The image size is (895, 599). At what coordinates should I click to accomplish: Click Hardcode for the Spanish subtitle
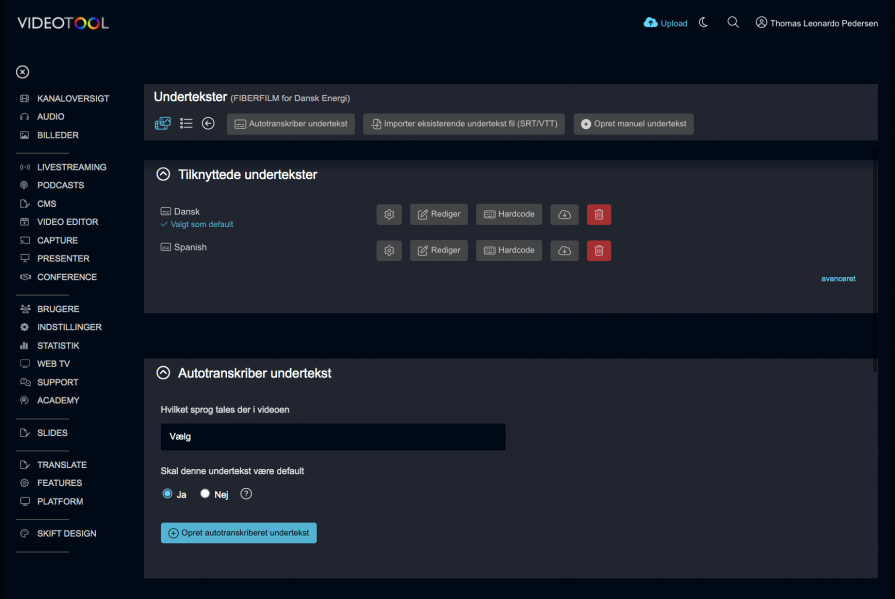pos(508,250)
